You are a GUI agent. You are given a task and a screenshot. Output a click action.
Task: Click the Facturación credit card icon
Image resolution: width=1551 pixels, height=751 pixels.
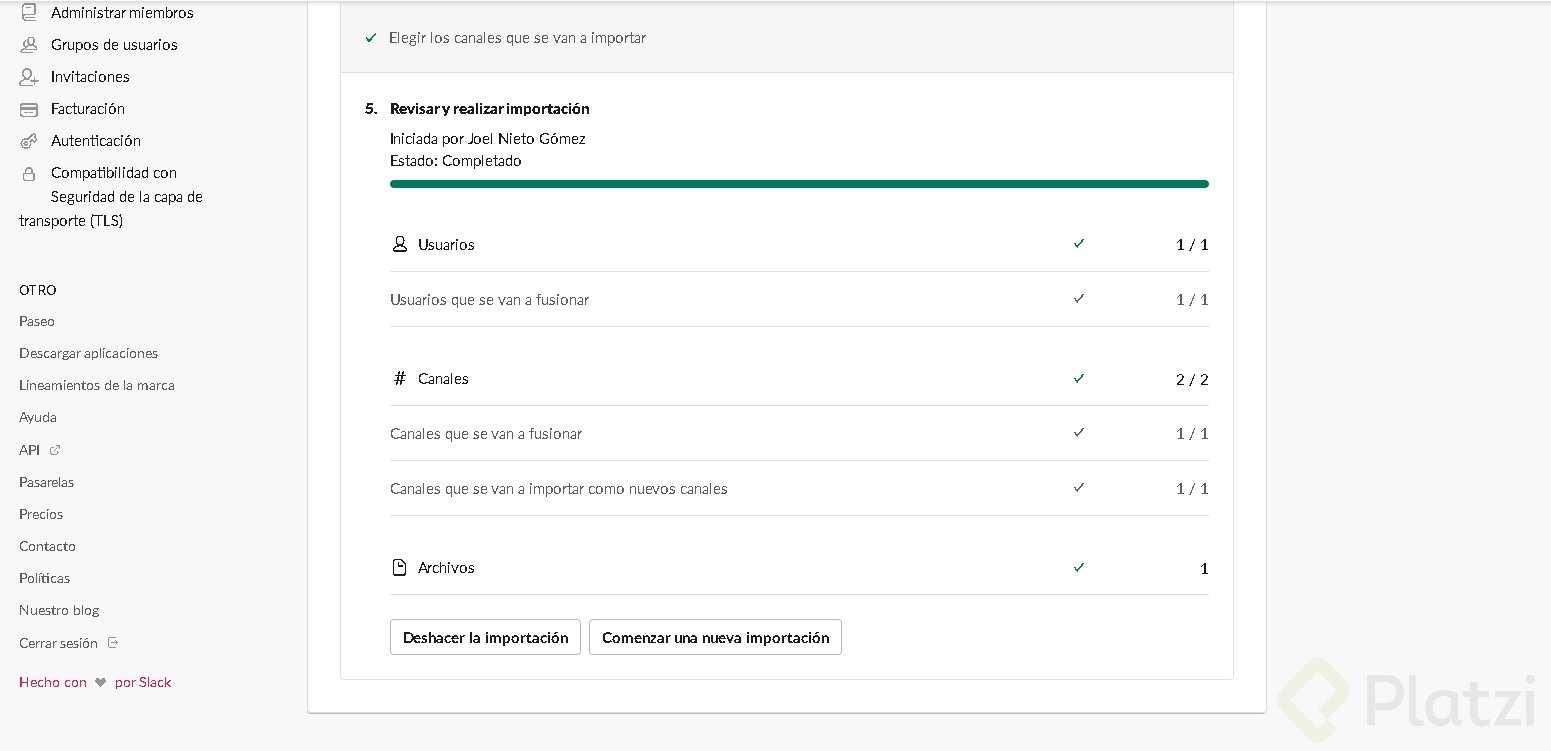pyautogui.click(x=29, y=109)
